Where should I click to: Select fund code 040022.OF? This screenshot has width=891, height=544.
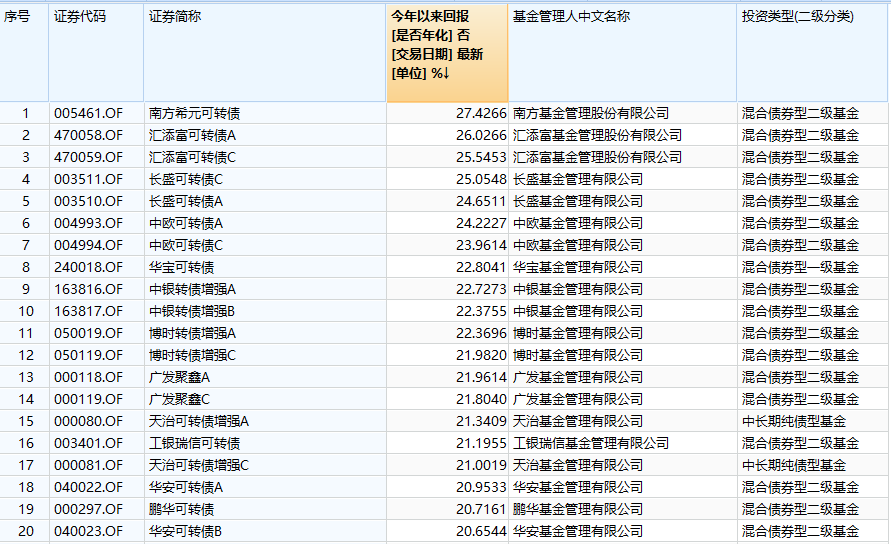88,487
